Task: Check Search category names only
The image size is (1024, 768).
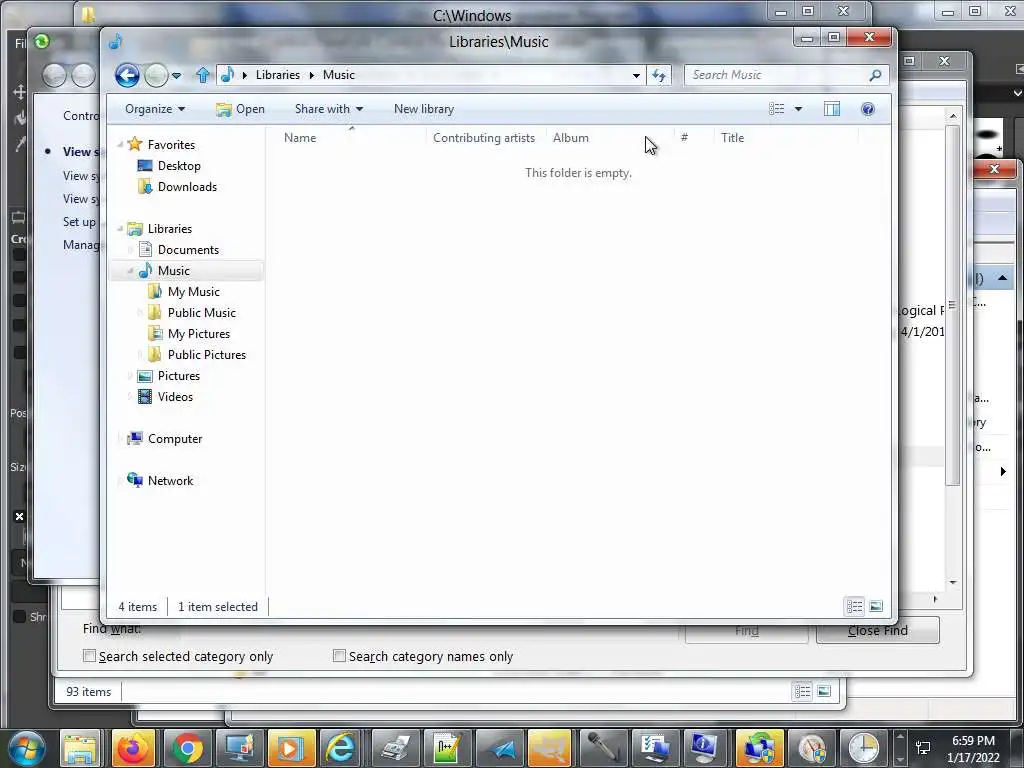Action: [339, 656]
